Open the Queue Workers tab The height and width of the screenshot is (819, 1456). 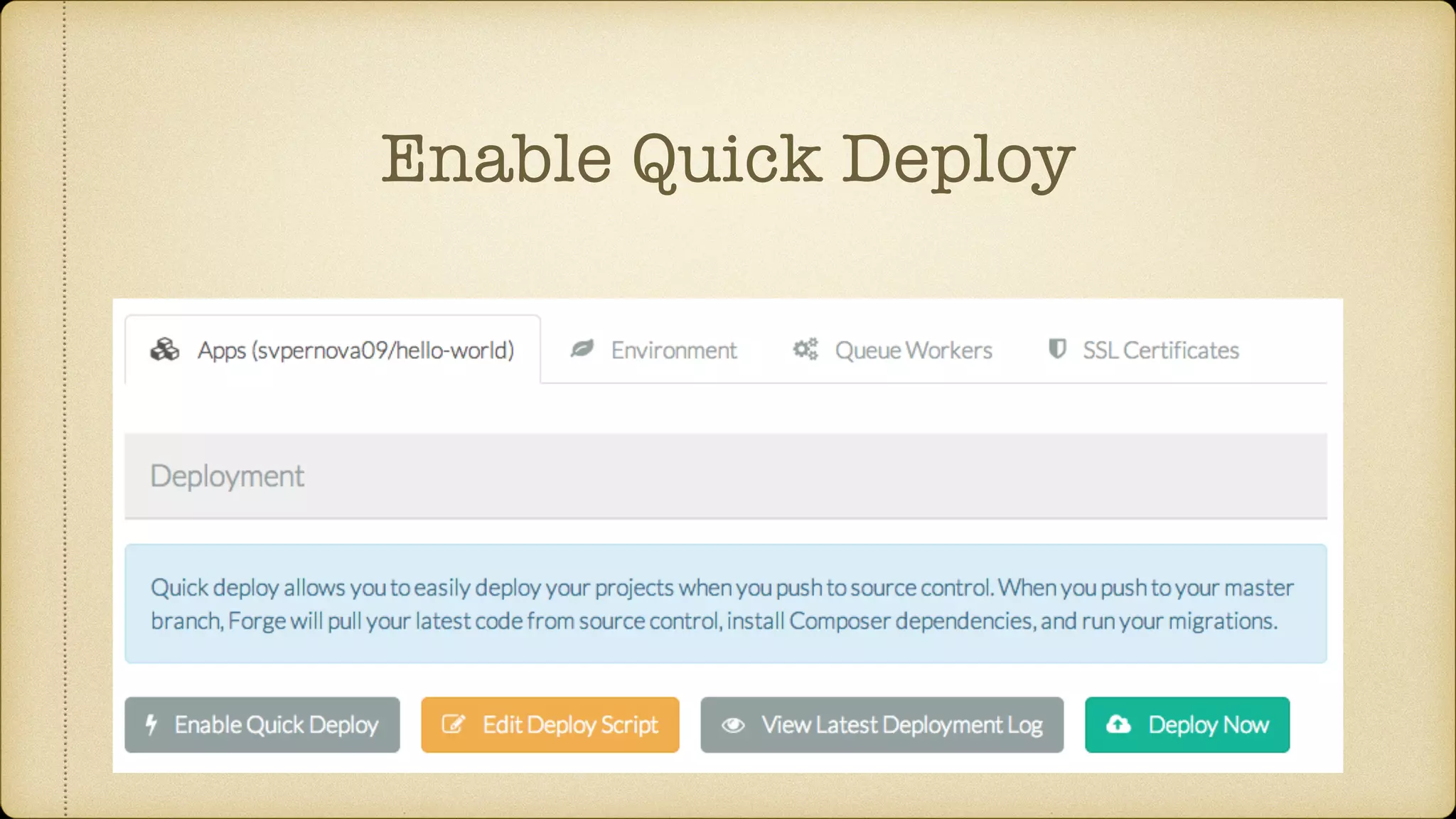[893, 350]
